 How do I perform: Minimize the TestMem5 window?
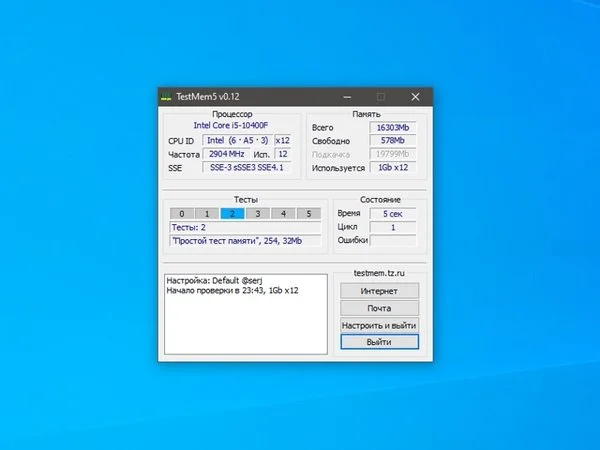(347, 97)
